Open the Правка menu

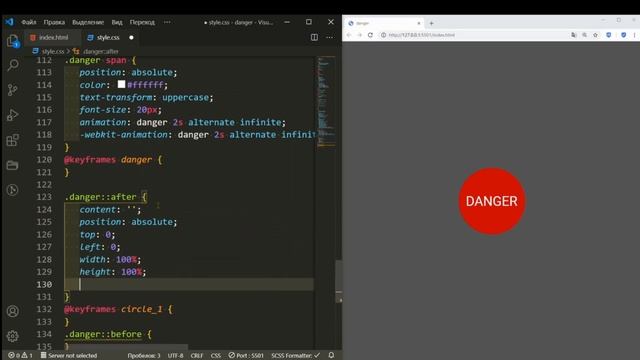(54, 22)
